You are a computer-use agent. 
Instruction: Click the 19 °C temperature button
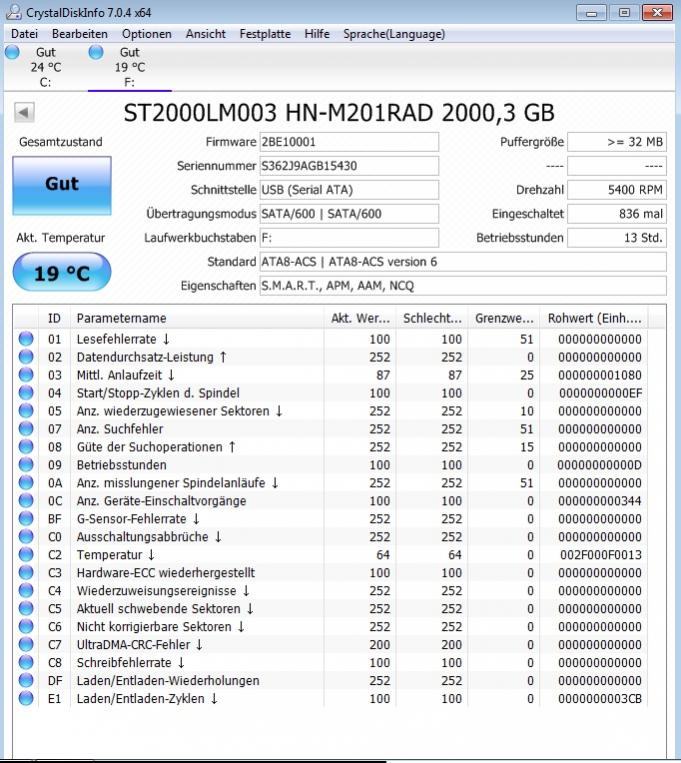(x=62, y=272)
